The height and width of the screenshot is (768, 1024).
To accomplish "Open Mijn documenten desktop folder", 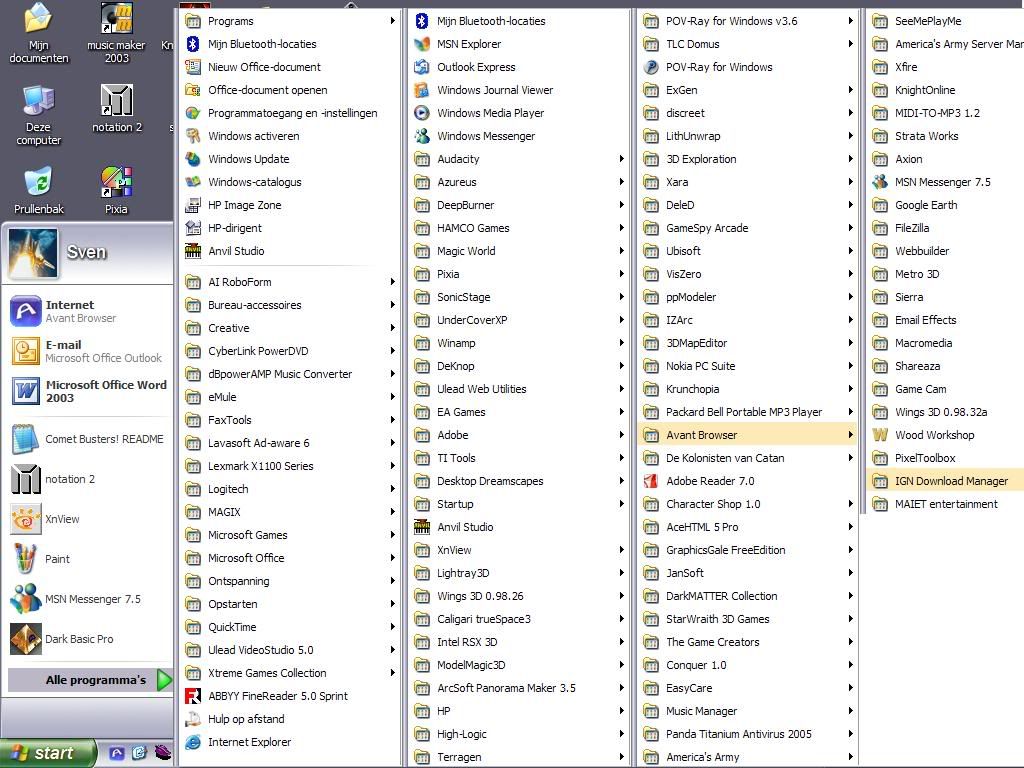I will tap(39, 33).
